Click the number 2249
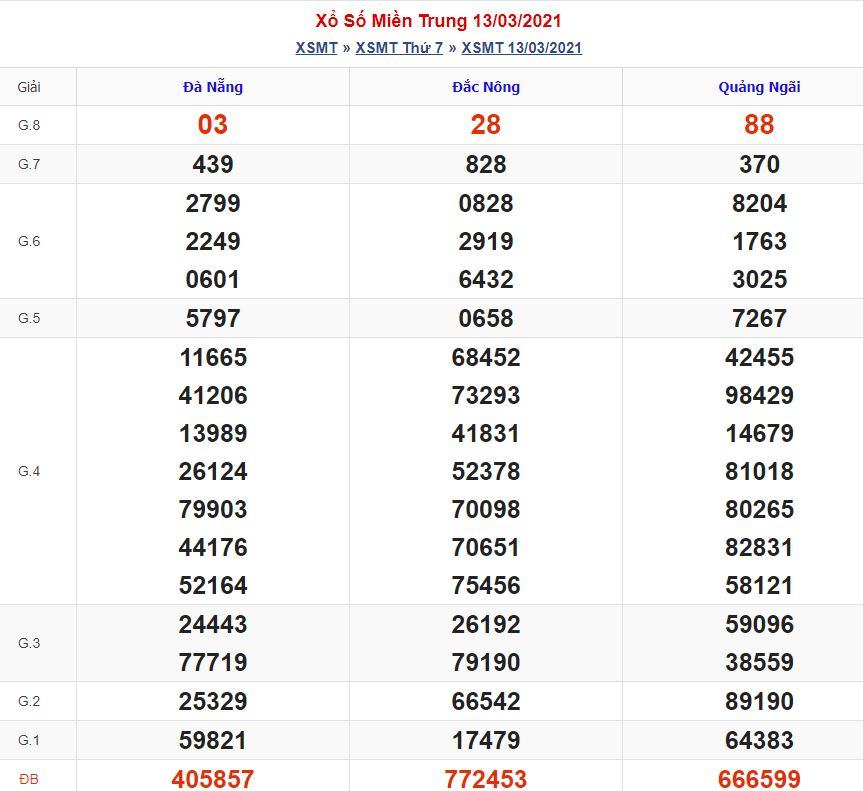863x791 pixels. tap(213, 241)
